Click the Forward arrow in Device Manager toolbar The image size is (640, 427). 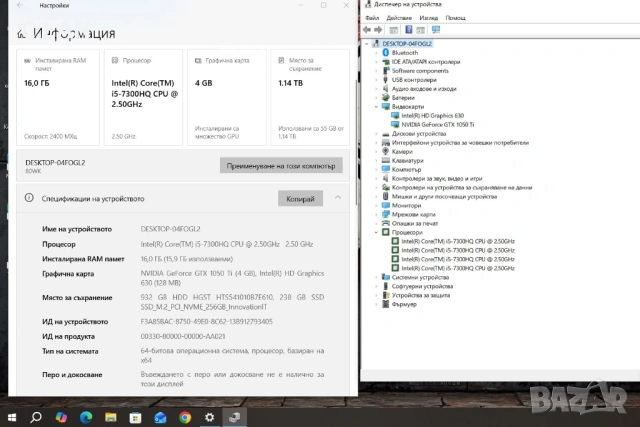coord(378,30)
